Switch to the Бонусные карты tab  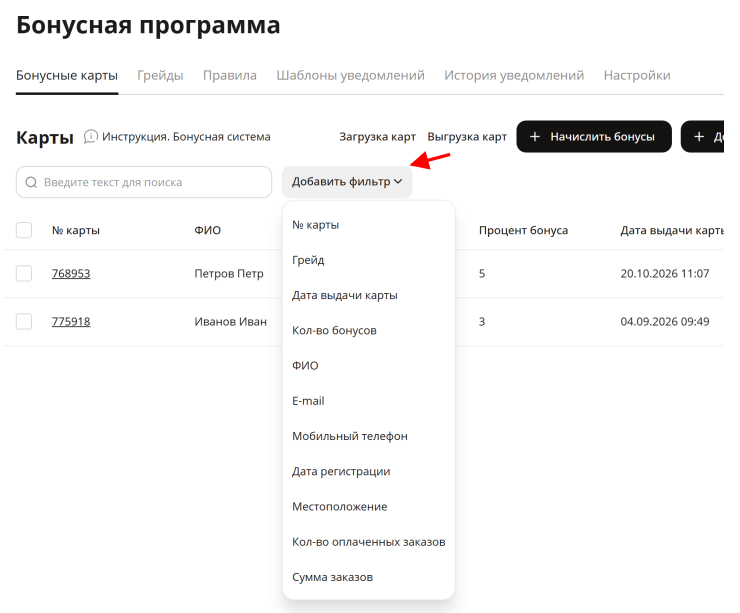(x=67, y=76)
